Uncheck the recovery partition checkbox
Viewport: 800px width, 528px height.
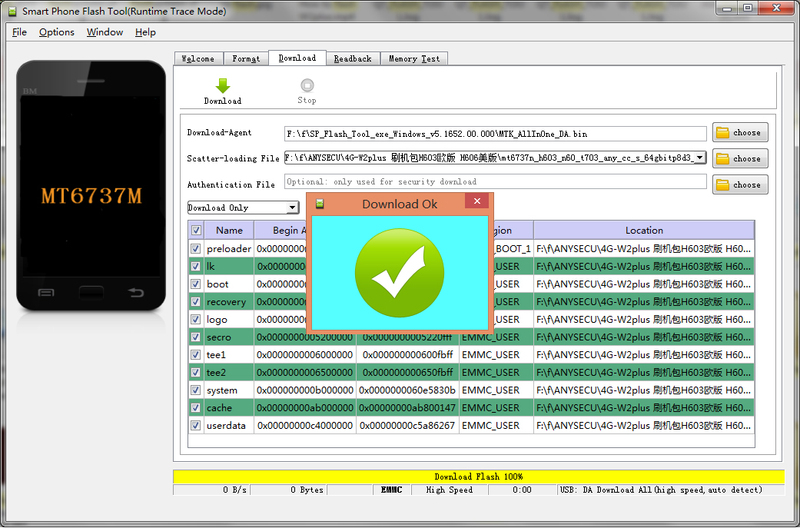pos(195,301)
